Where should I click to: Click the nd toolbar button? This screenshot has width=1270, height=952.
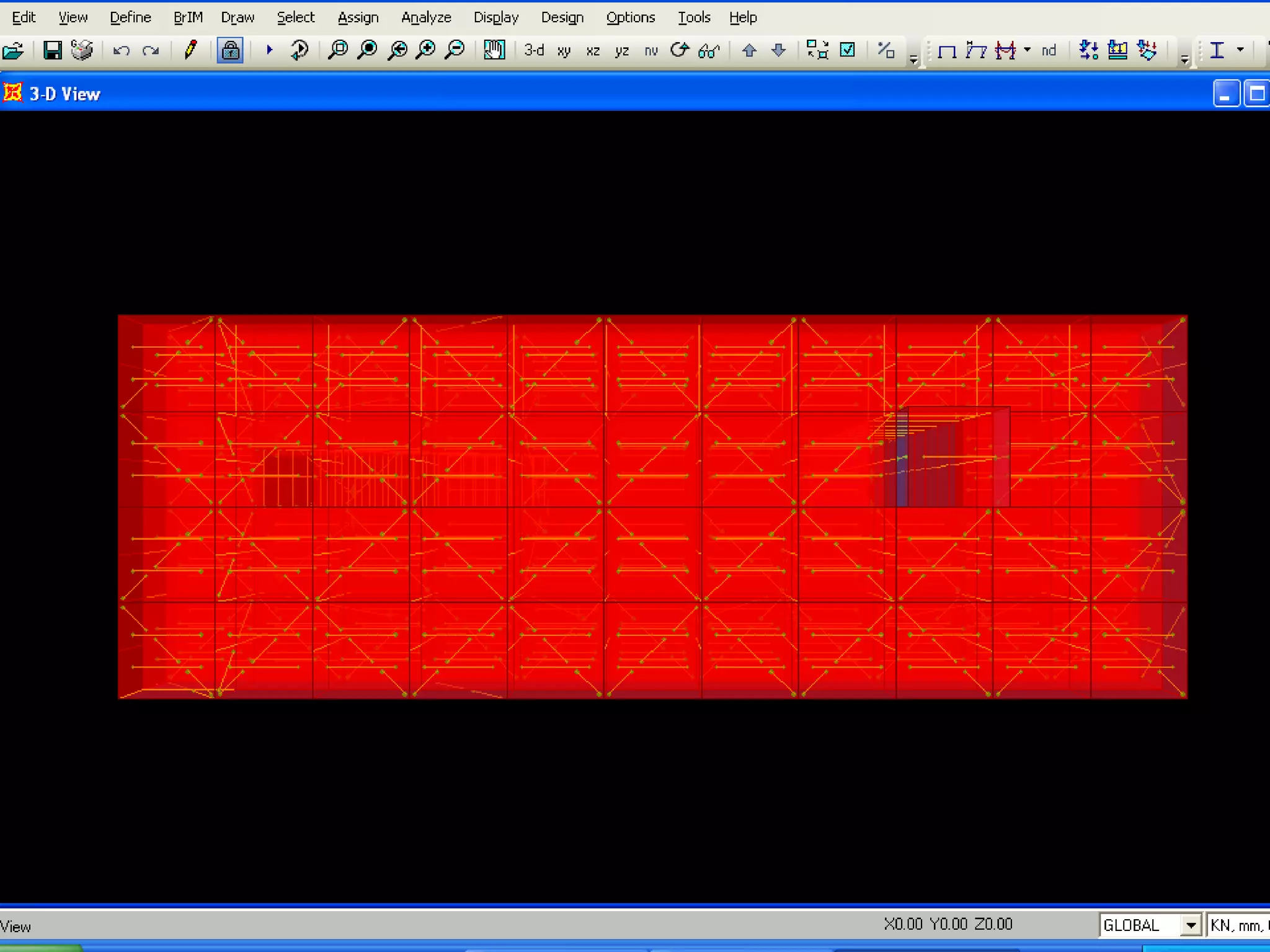click(1049, 51)
